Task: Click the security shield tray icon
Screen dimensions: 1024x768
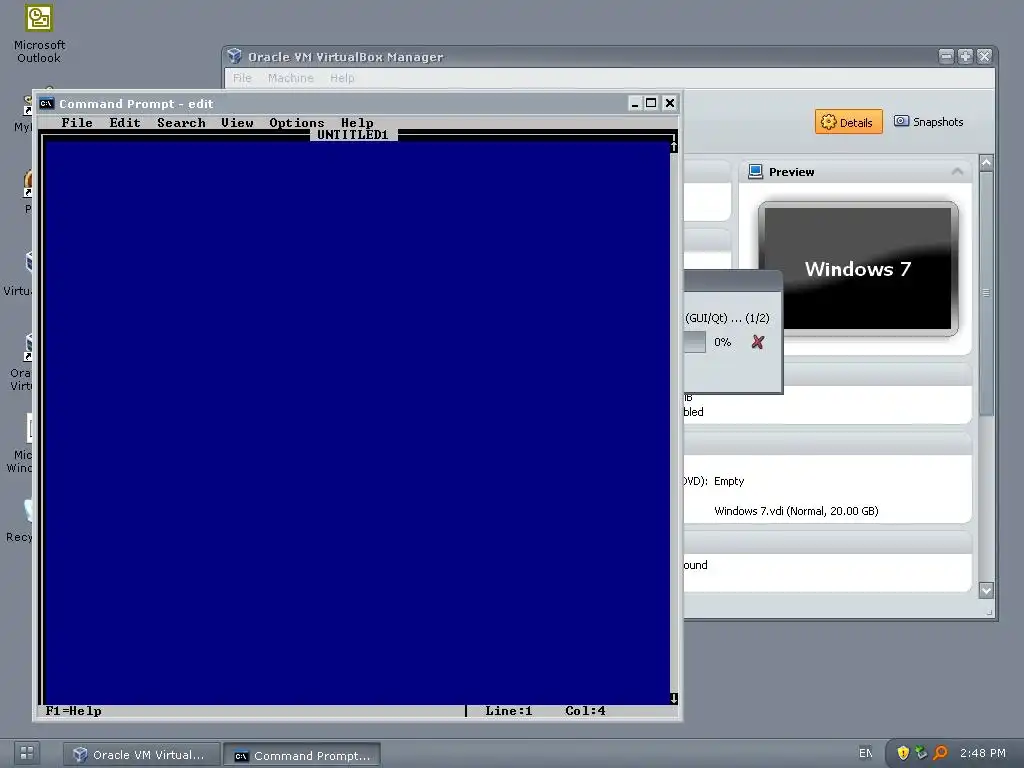Action: [903, 753]
